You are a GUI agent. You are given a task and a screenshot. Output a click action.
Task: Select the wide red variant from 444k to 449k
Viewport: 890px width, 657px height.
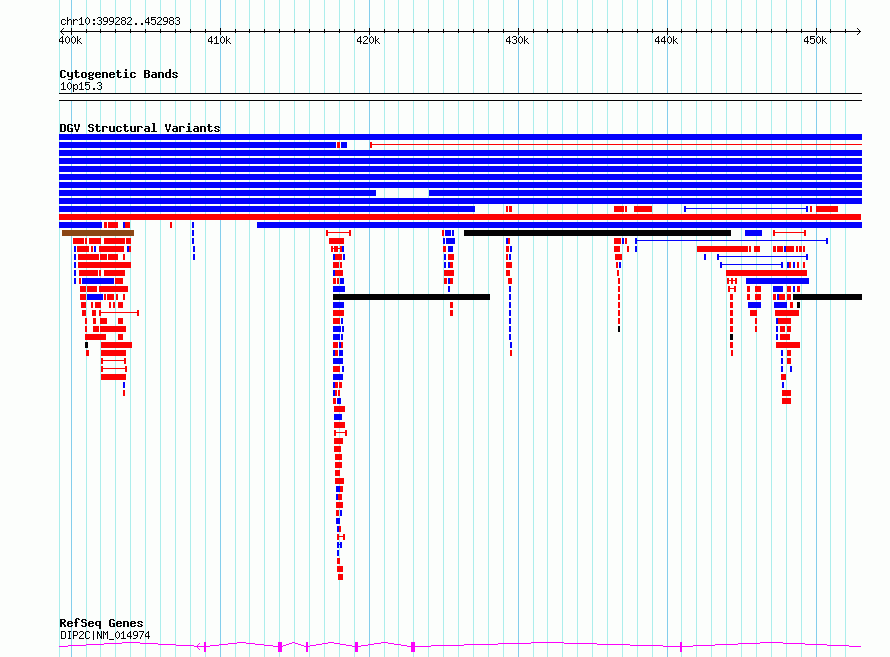coord(766,273)
